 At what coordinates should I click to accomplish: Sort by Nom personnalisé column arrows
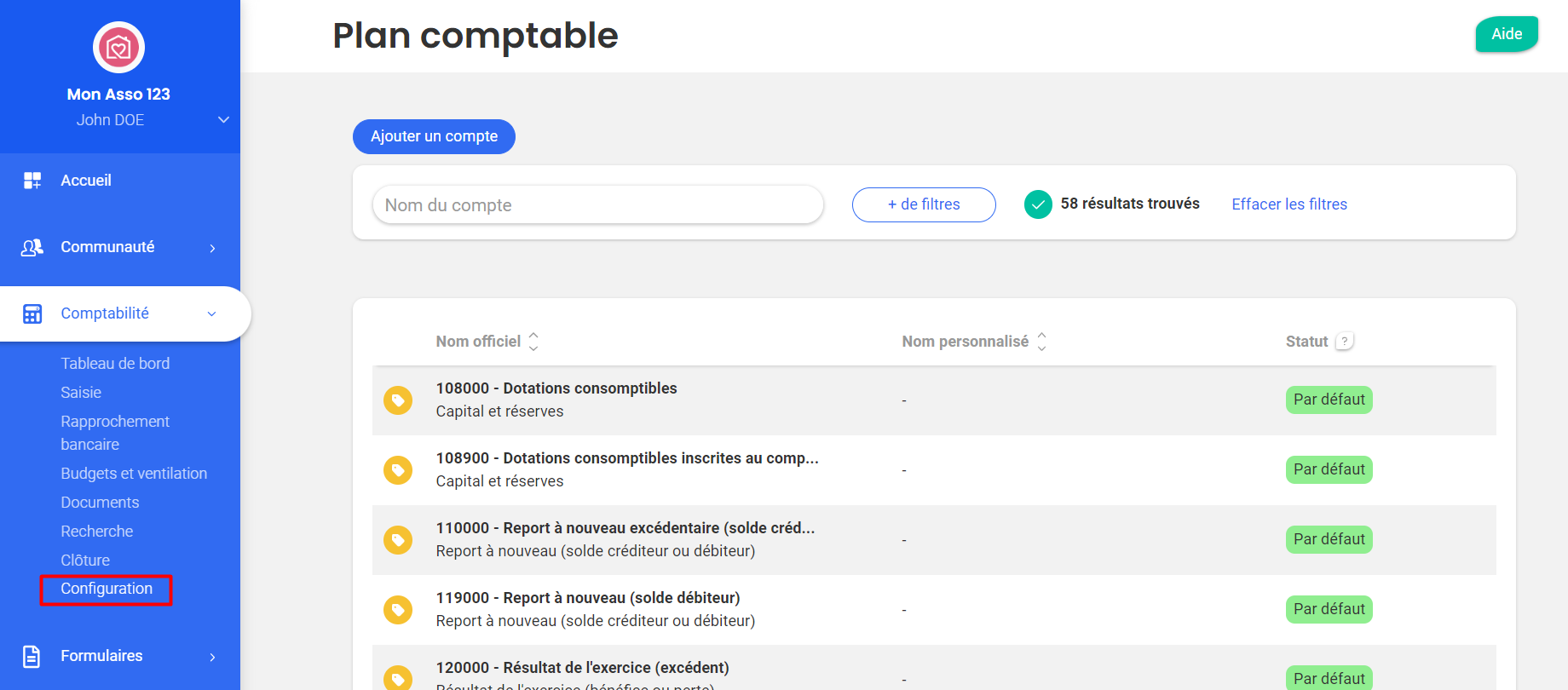tap(1041, 342)
